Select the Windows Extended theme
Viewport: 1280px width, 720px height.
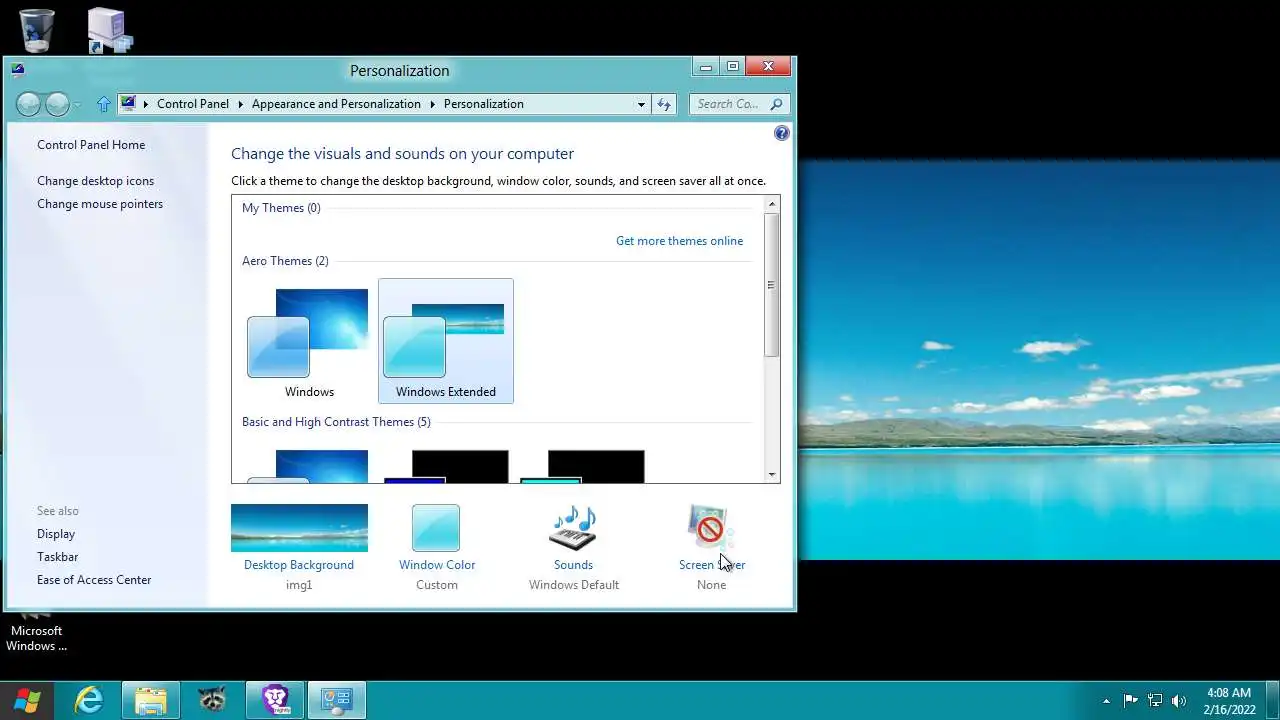[446, 342]
